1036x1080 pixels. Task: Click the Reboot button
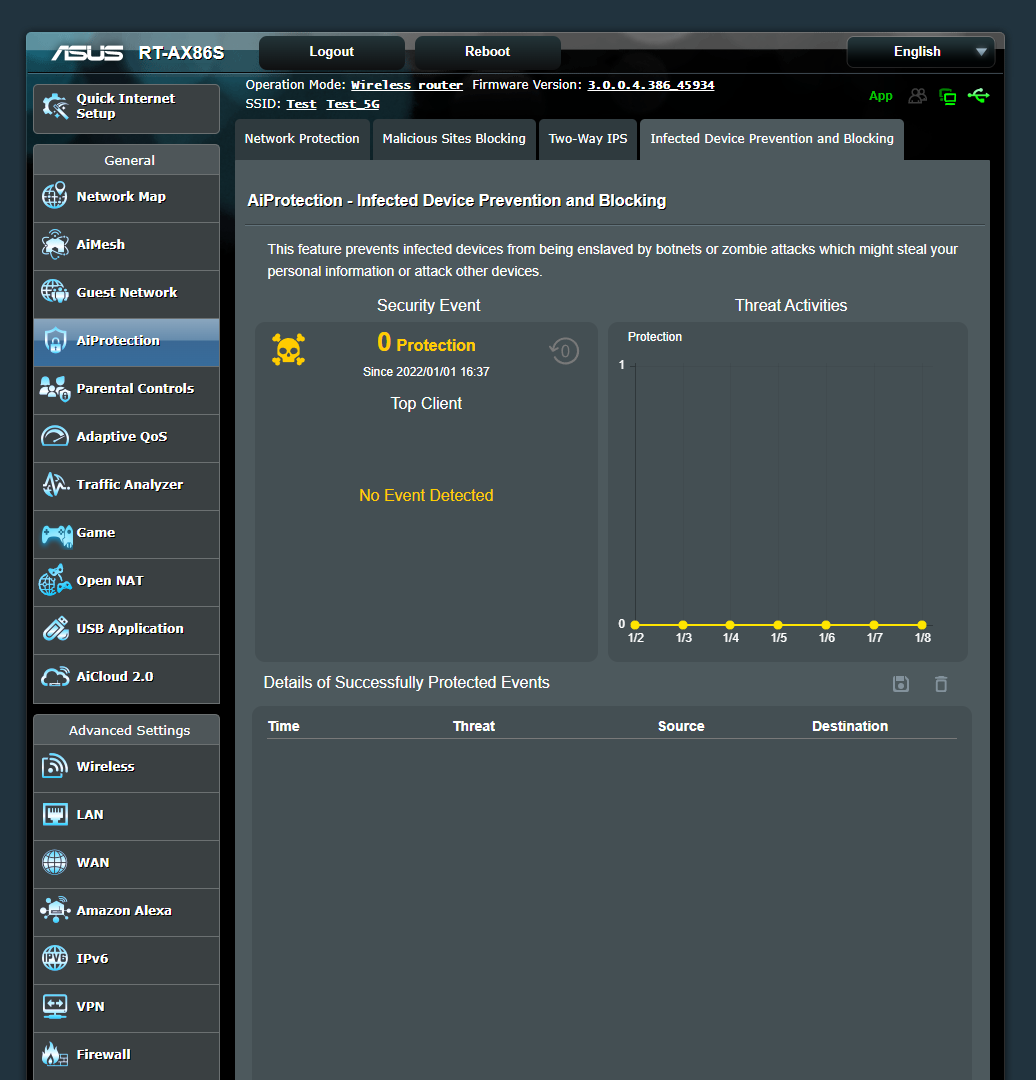click(487, 51)
